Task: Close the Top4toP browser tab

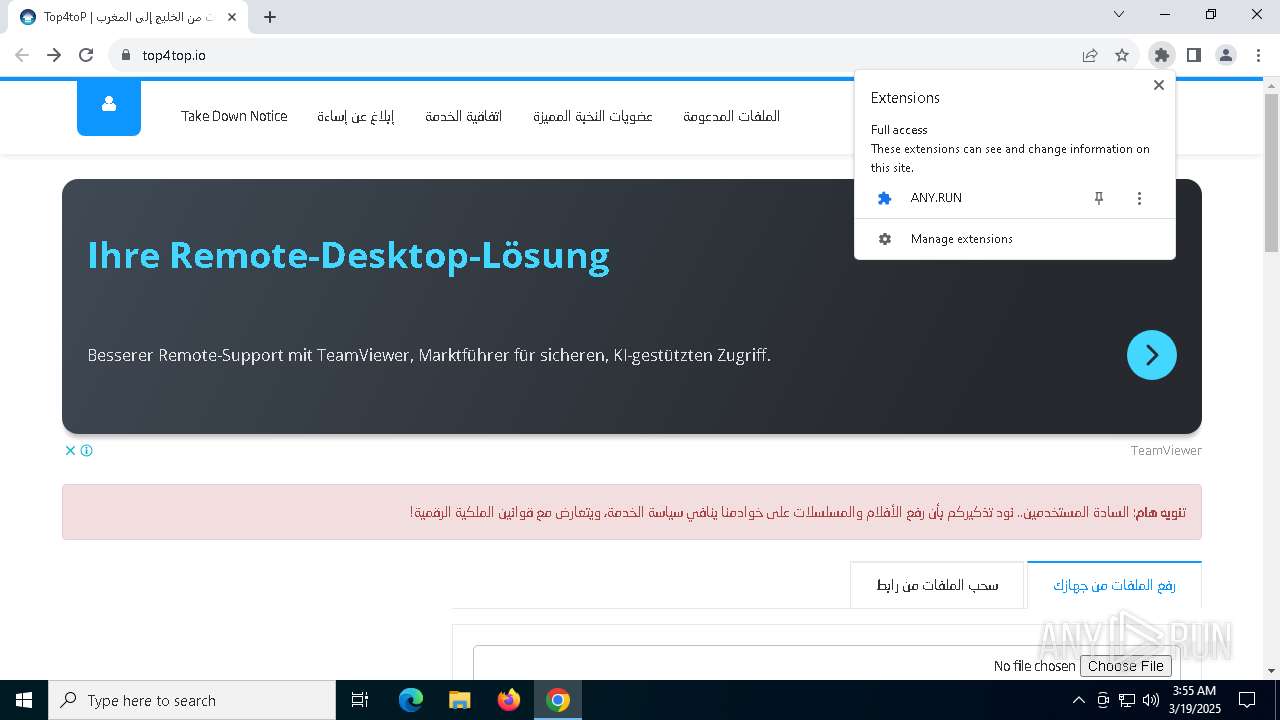Action: click(232, 17)
